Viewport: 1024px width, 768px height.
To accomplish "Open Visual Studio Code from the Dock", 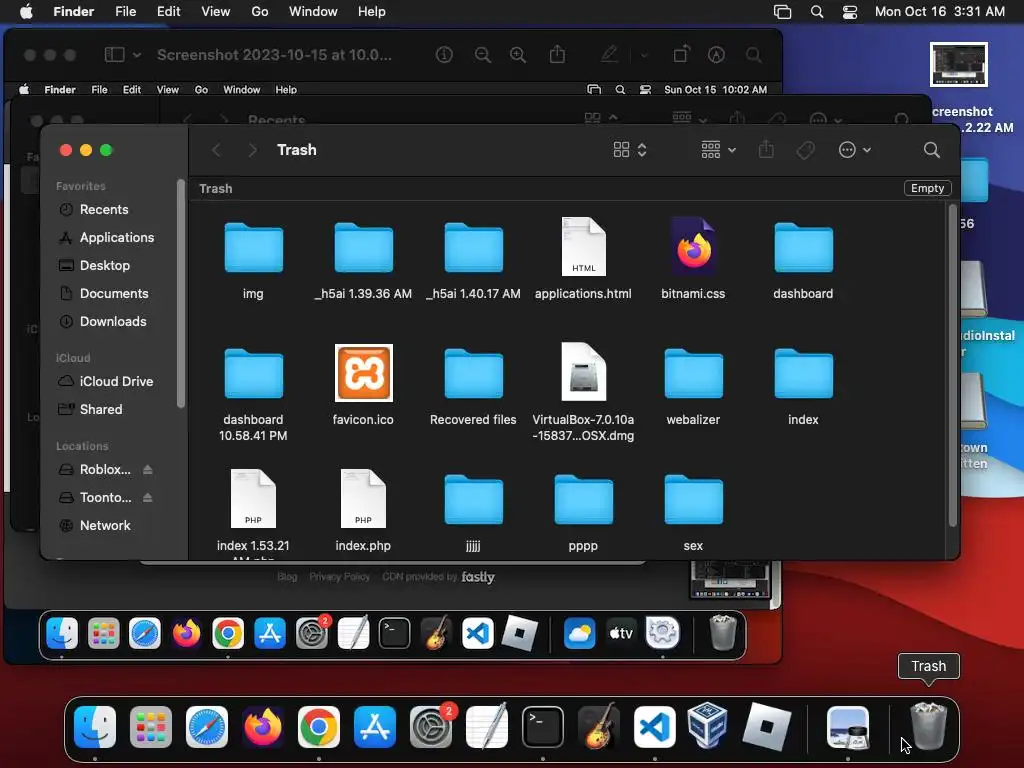I will [x=654, y=727].
